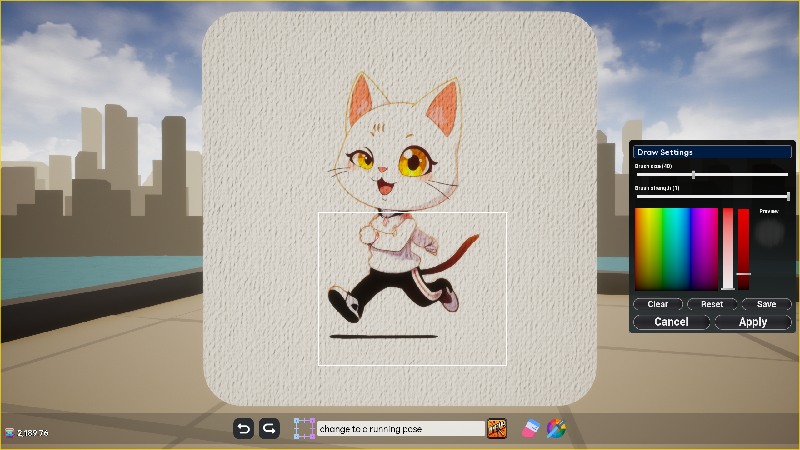This screenshot has height=450, width=800.
Task: Open the color wheel eyedropper tool
Action: coord(556,429)
